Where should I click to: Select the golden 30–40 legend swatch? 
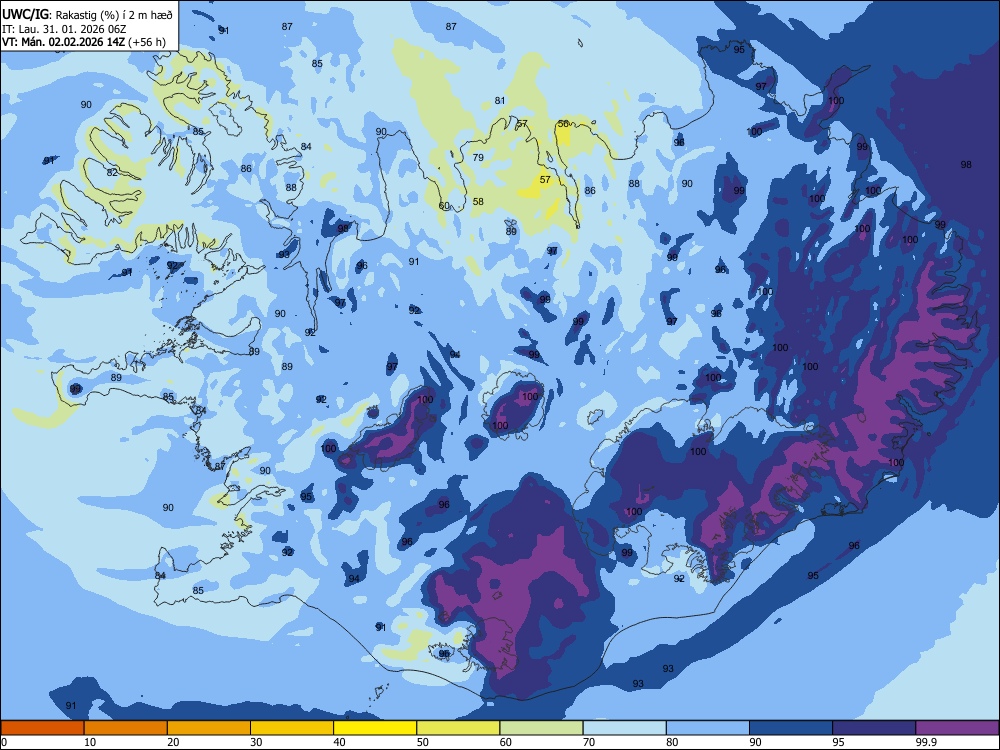[x=292, y=728]
